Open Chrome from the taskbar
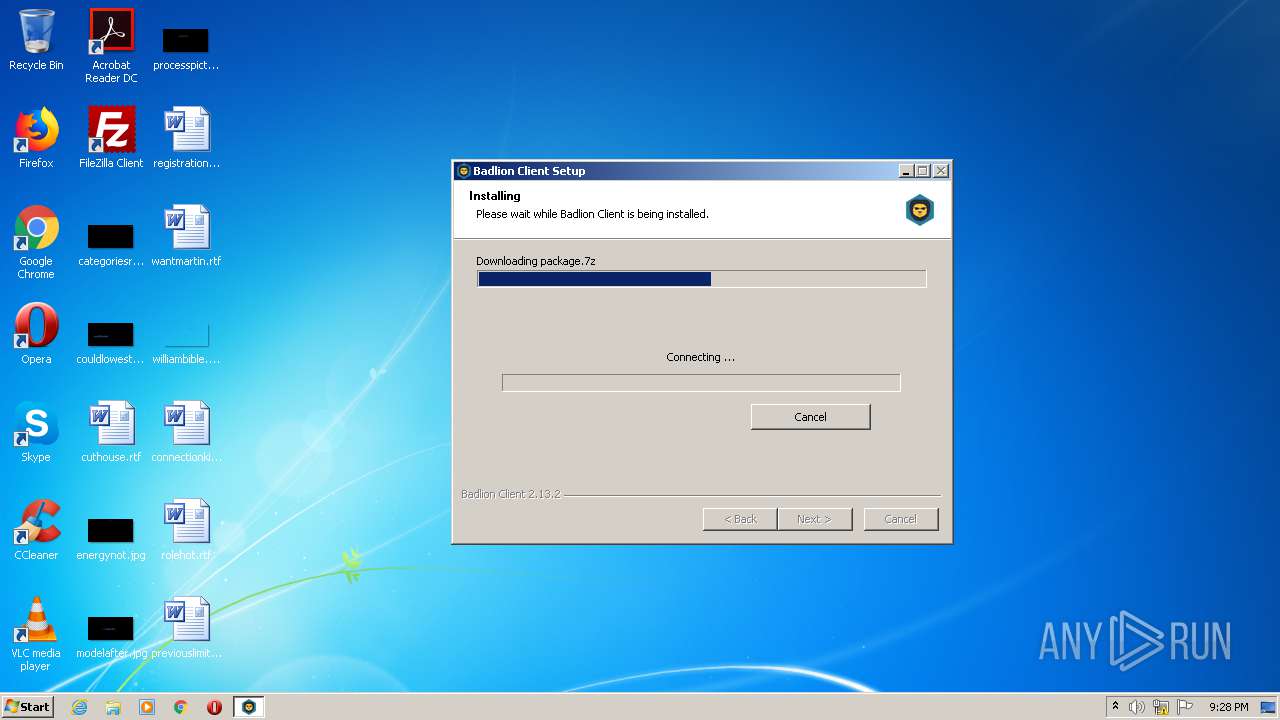This screenshot has width=1280, height=720. click(x=181, y=707)
